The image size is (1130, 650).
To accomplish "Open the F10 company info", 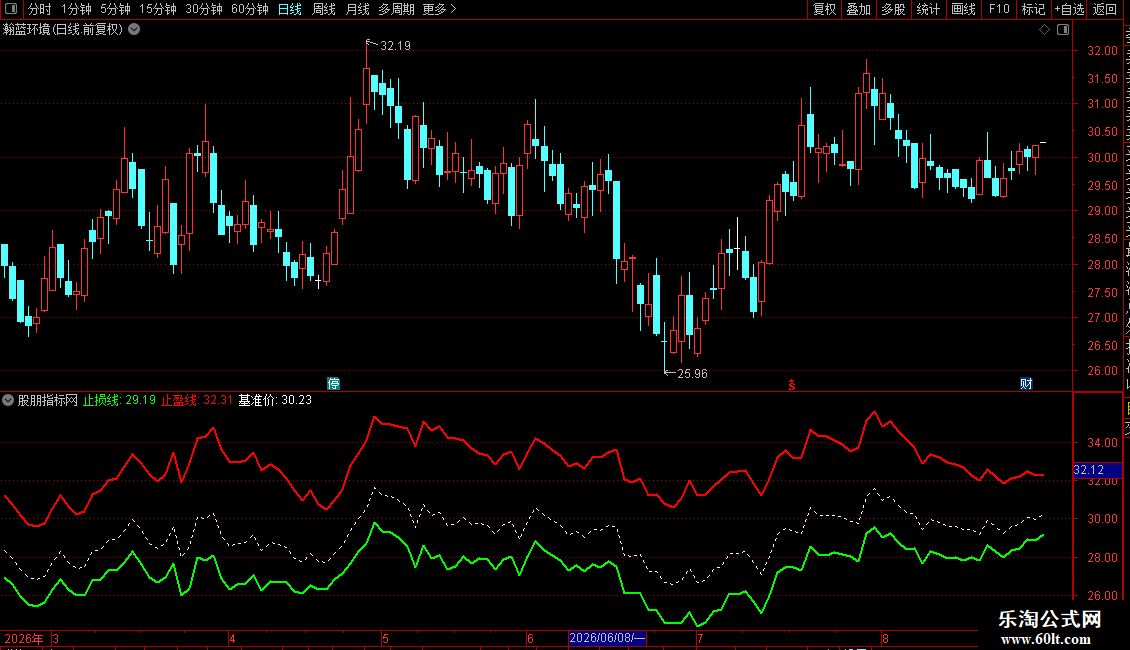I will coord(999,9).
